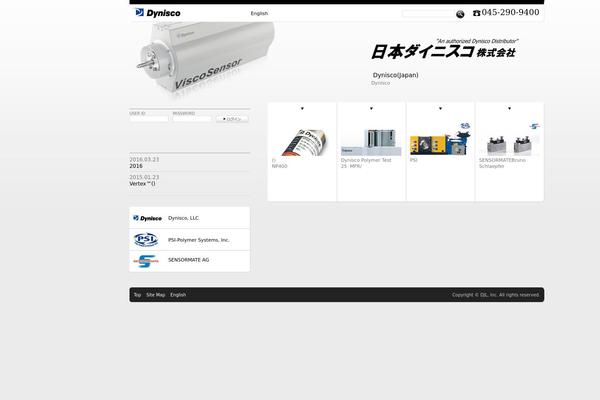Click the Dynisco(Japan) heading text
The width and height of the screenshot is (600, 400).
395,75
